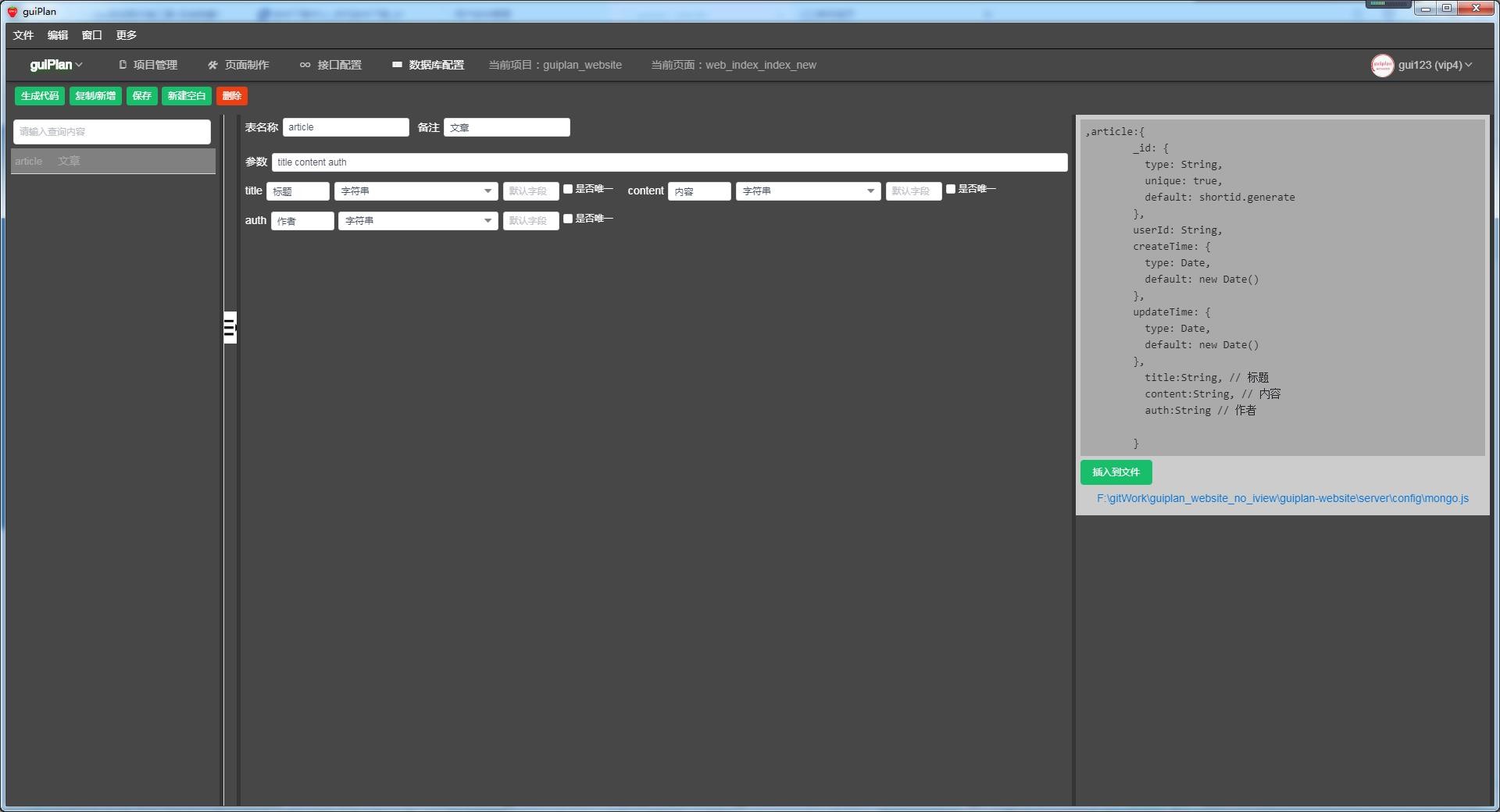The width and height of the screenshot is (1500, 812).
Task: Click the red 删除 button
Action: 231,96
